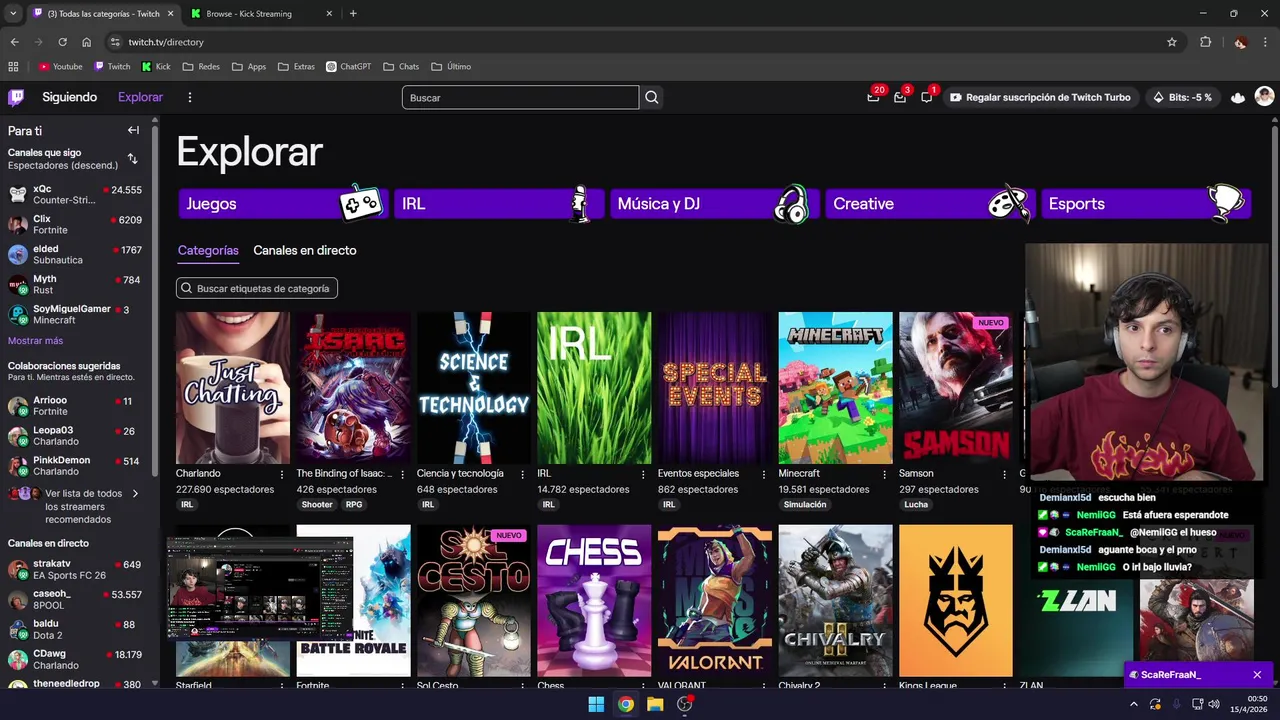Image resolution: width=1280 pixels, height=720 pixels.
Task: Open the Chess category thumbnail
Action: pyautogui.click(x=594, y=601)
